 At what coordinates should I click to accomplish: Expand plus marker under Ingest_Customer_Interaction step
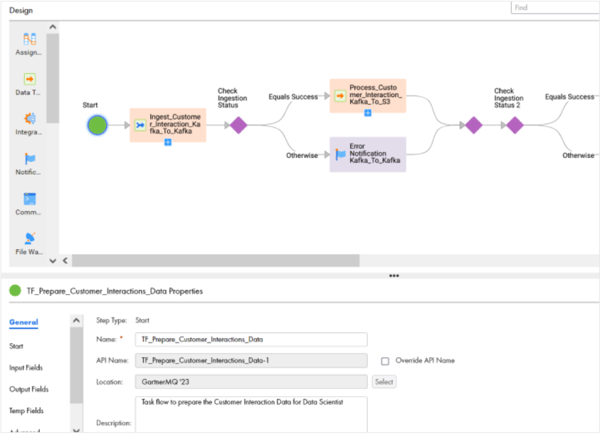168,142
